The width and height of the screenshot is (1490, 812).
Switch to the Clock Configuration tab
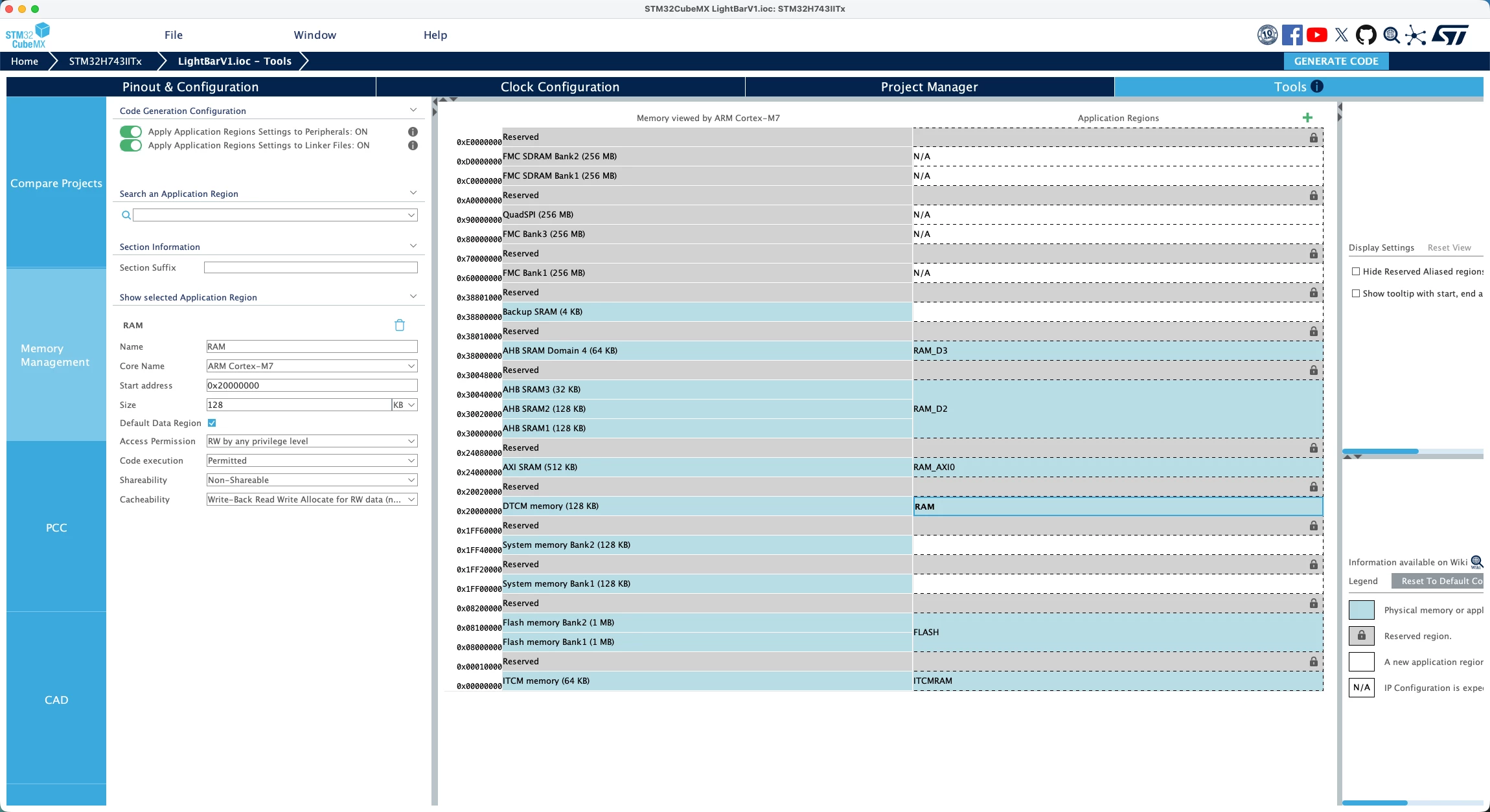point(560,87)
